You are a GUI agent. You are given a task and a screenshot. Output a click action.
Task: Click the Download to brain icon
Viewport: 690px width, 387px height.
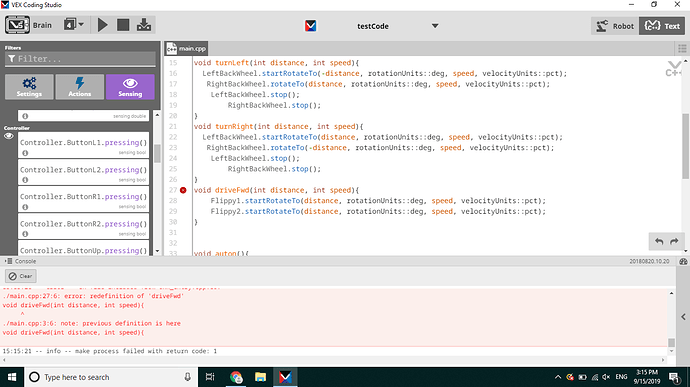point(144,25)
